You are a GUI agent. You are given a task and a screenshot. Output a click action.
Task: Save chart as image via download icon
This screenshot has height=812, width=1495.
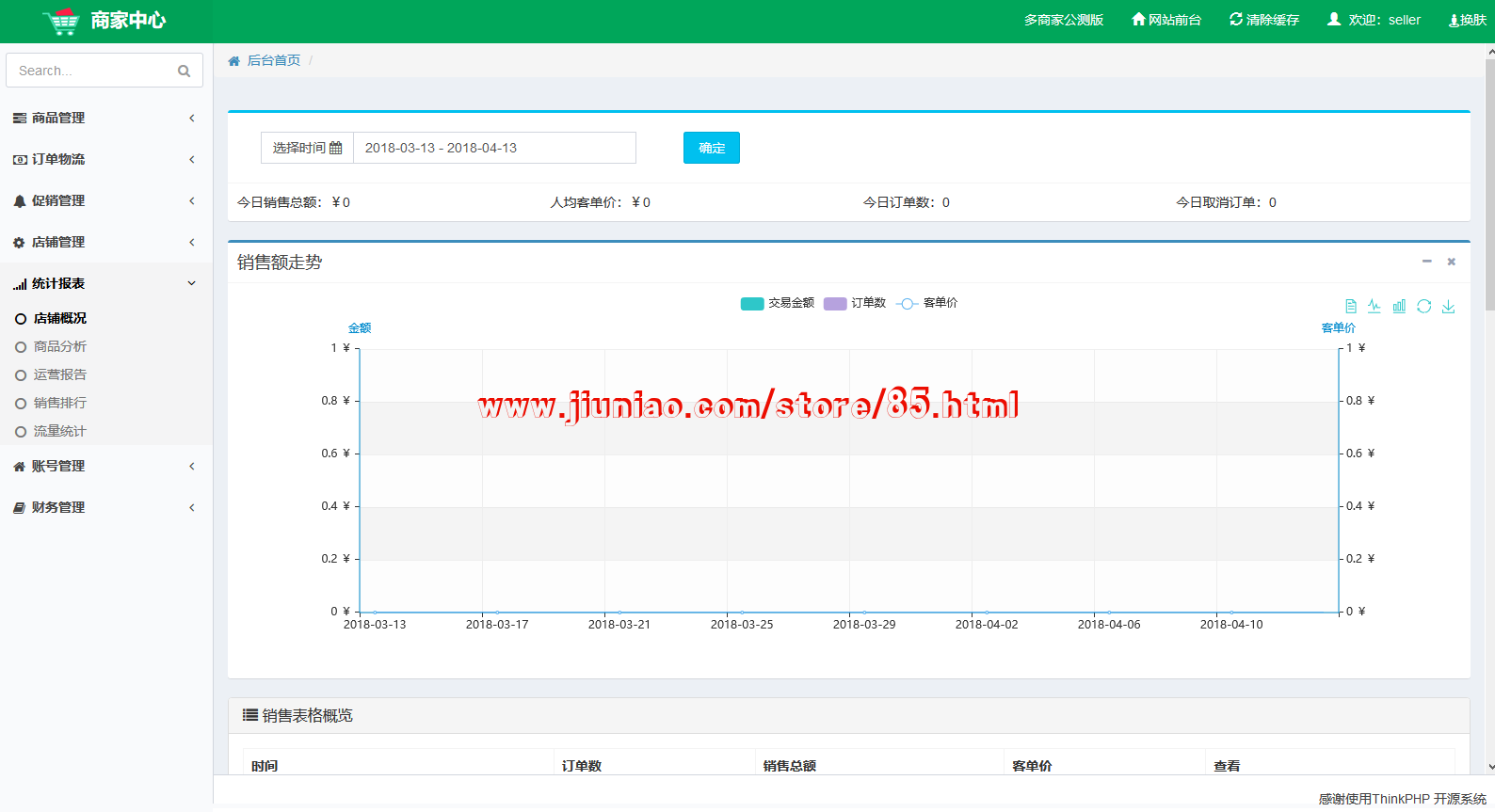[1448, 306]
